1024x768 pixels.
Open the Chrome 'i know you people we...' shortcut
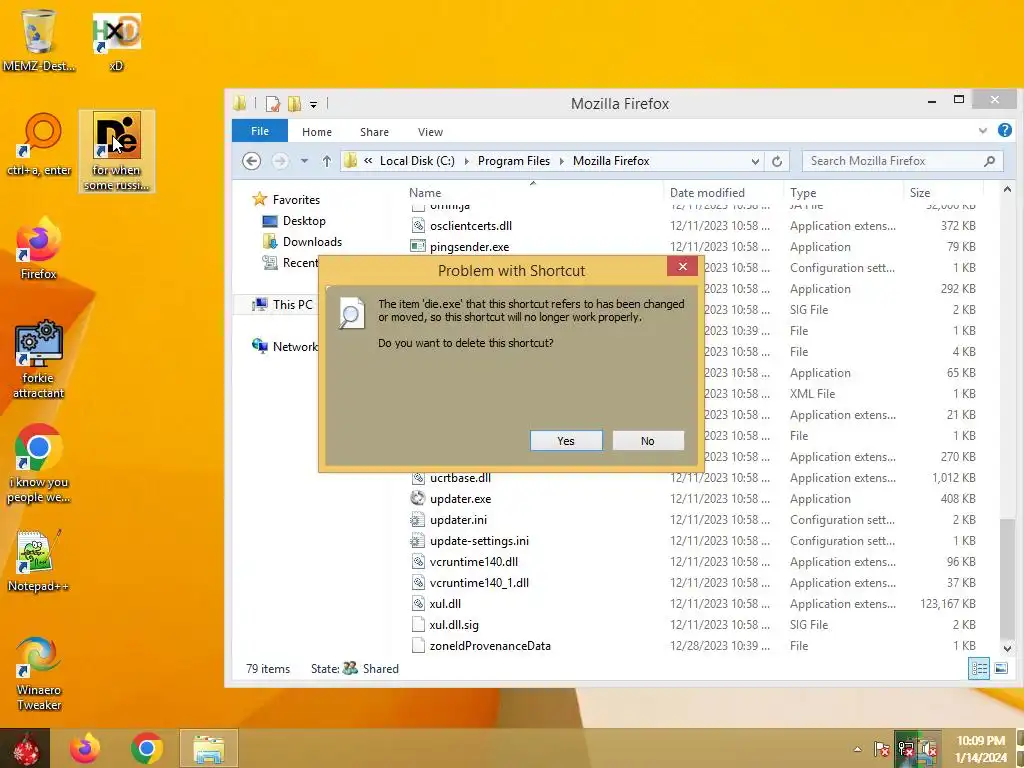pos(39,464)
